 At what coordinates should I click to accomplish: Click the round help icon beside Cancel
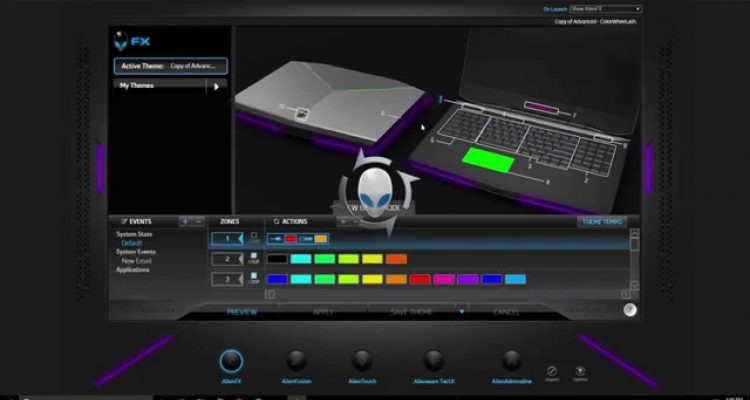630,310
